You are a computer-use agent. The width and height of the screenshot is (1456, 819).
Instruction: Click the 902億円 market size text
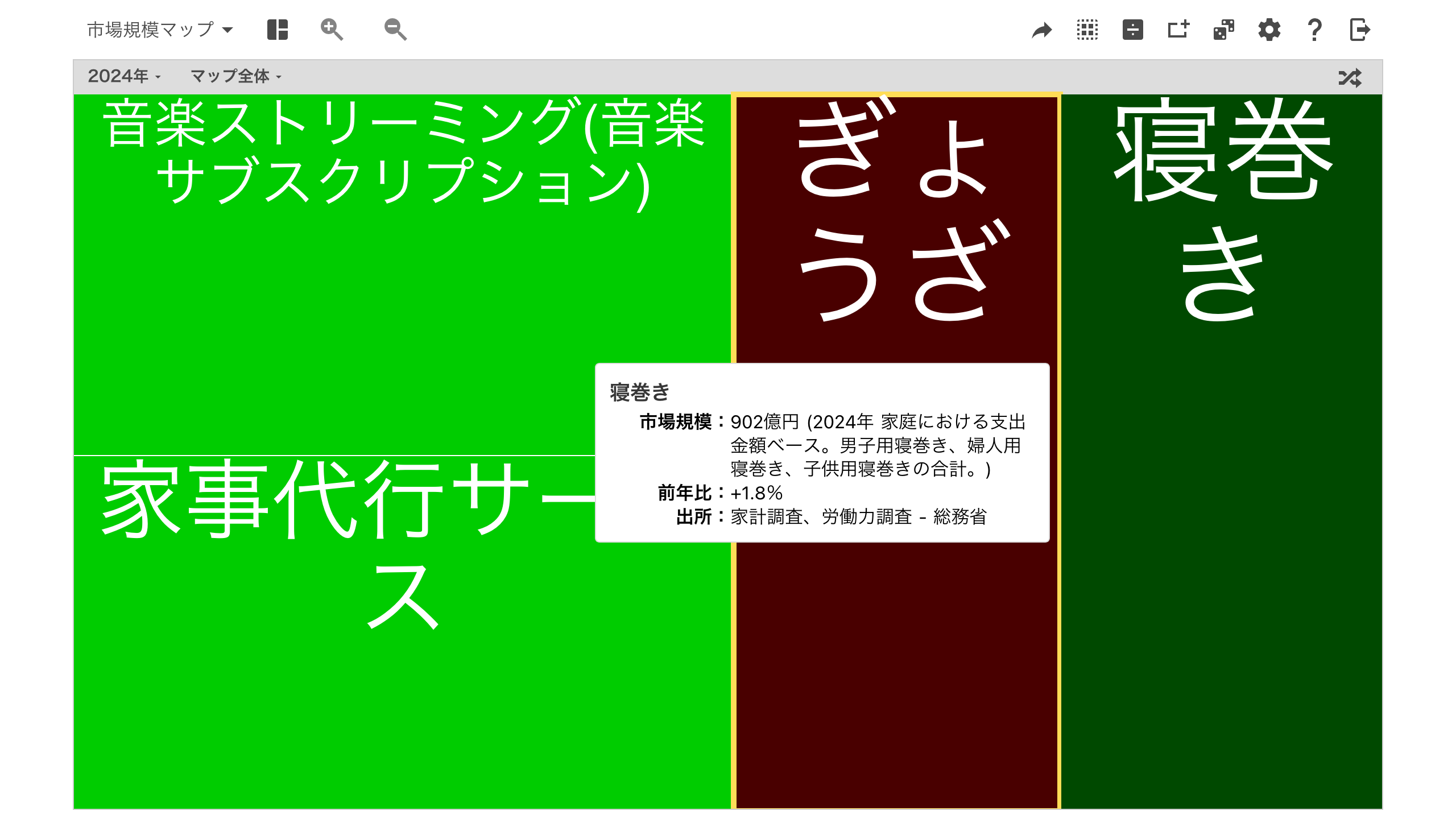pyautogui.click(x=765, y=421)
